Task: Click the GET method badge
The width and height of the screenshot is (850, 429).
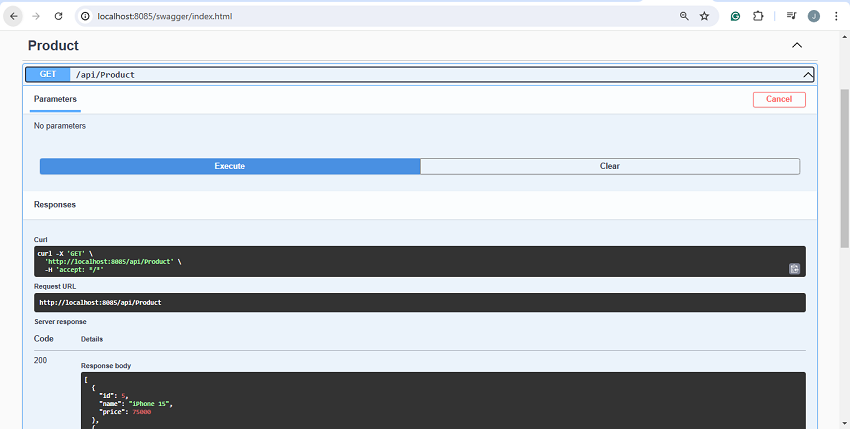Action: coord(48,75)
